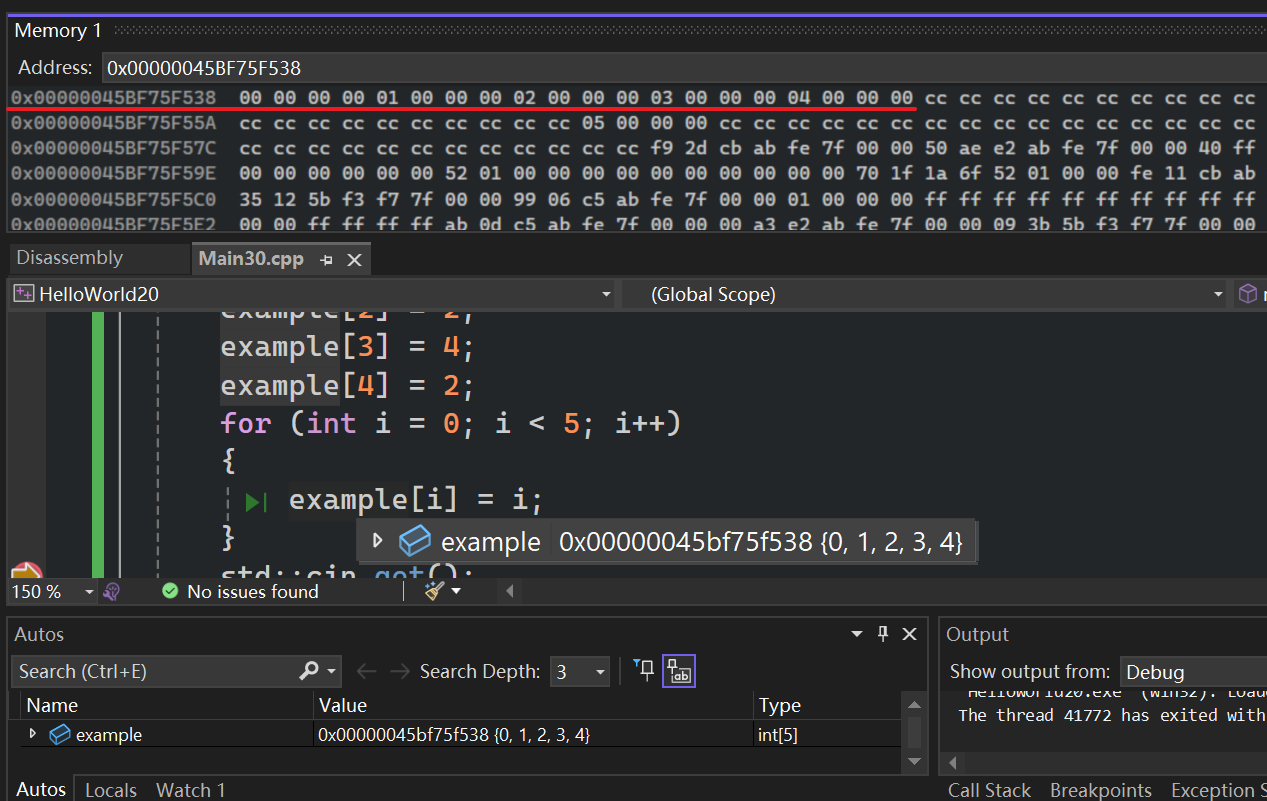Close the Main30.cpp tab
Image resolution: width=1267 pixels, height=801 pixels.
click(x=354, y=260)
